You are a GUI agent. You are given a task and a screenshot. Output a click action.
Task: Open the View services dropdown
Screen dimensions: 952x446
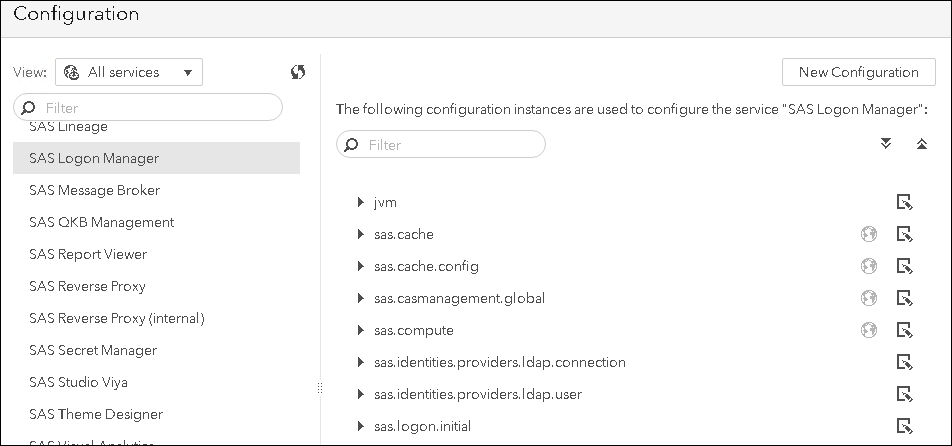(129, 72)
